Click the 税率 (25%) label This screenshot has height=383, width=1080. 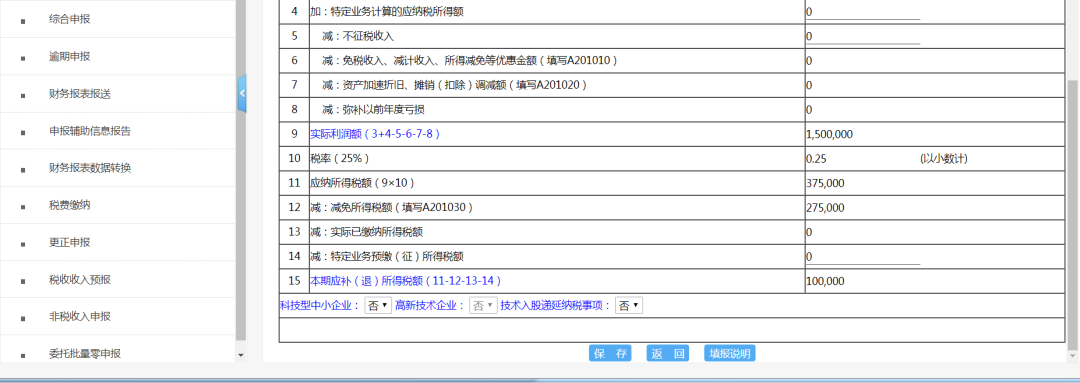[340, 158]
